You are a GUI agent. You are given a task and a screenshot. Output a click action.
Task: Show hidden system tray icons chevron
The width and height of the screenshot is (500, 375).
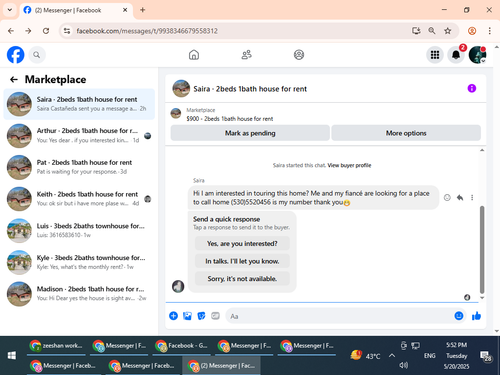click(x=392, y=356)
